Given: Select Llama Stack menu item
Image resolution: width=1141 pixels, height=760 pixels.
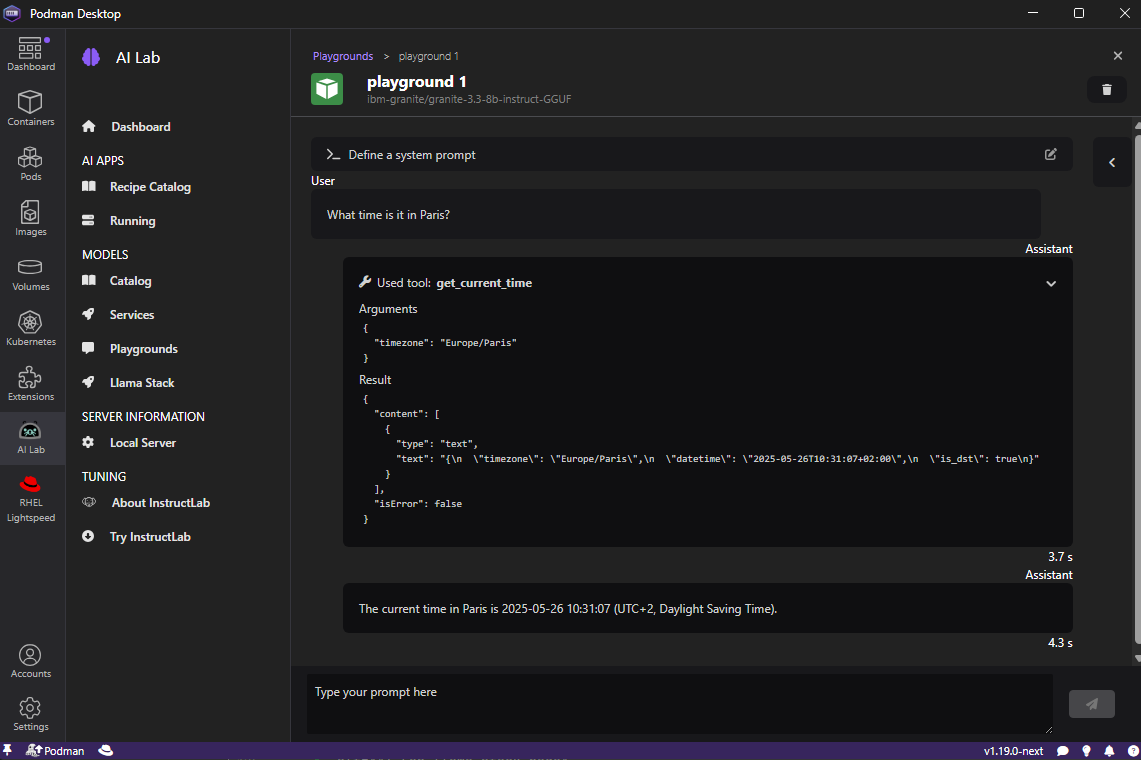Looking at the screenshot, I should (142, 383).
